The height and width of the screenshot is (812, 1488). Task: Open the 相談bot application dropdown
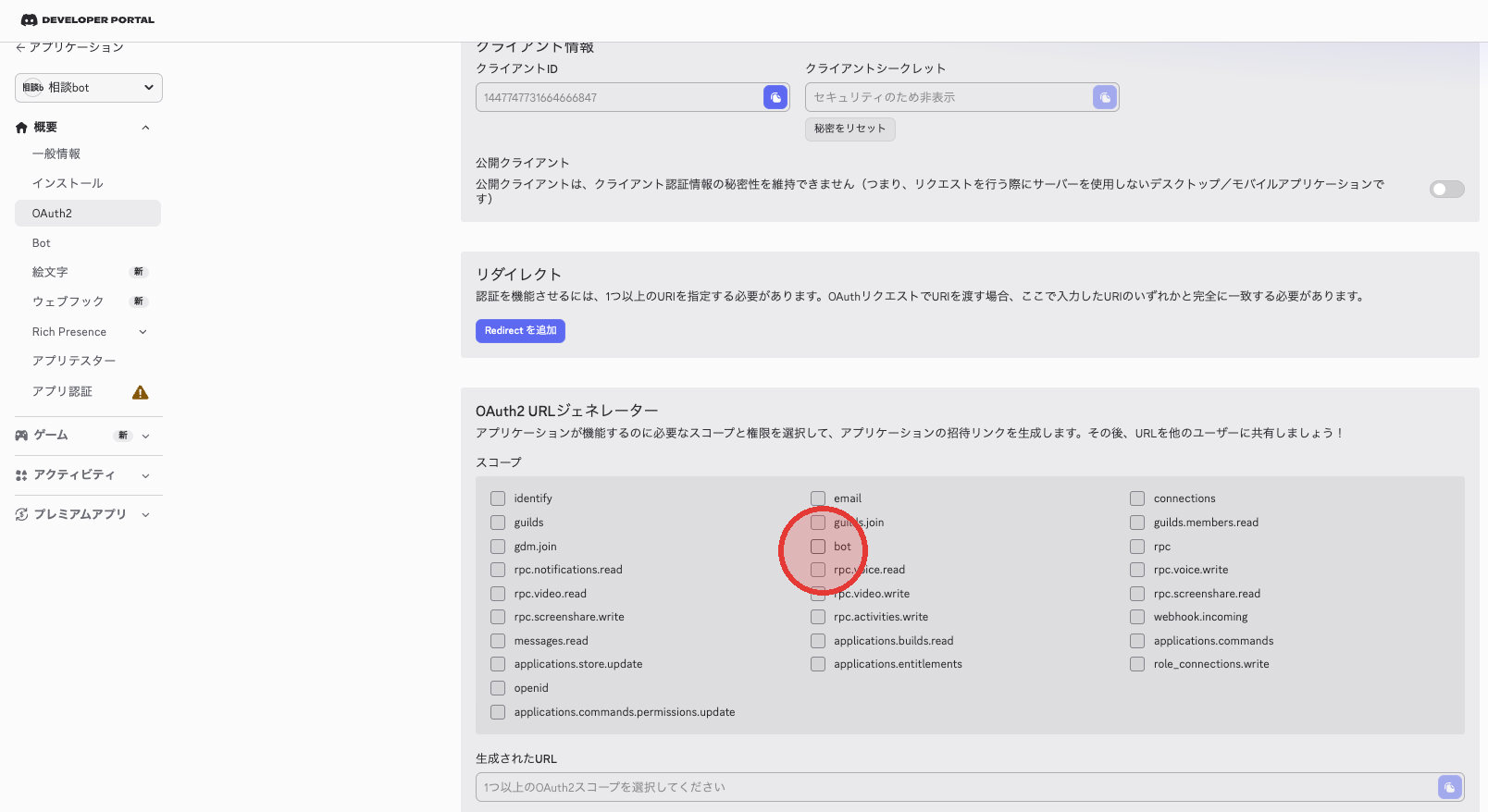pyautogui.click(x=89, y=88)
